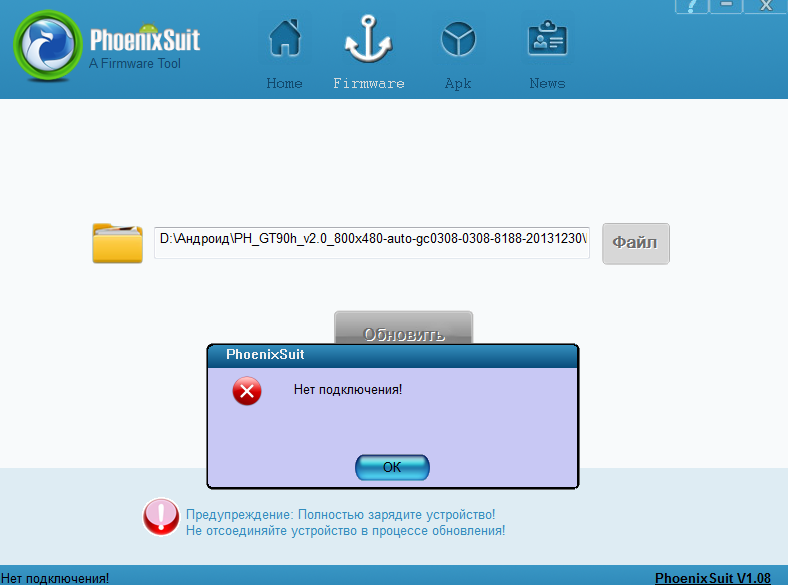
Task: Click the Предупреждение charge device warning line
Action: 341,515
